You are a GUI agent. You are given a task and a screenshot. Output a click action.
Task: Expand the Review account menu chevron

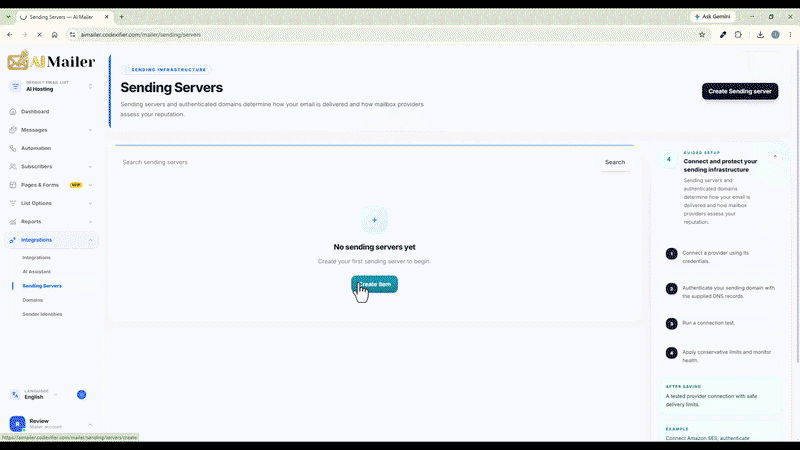pyautogui.click(x=90, y=424)
